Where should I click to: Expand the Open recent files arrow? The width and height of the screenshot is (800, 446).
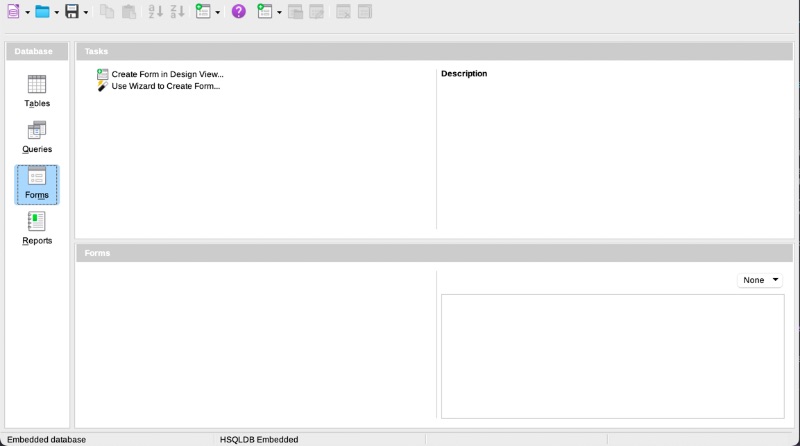57,12
